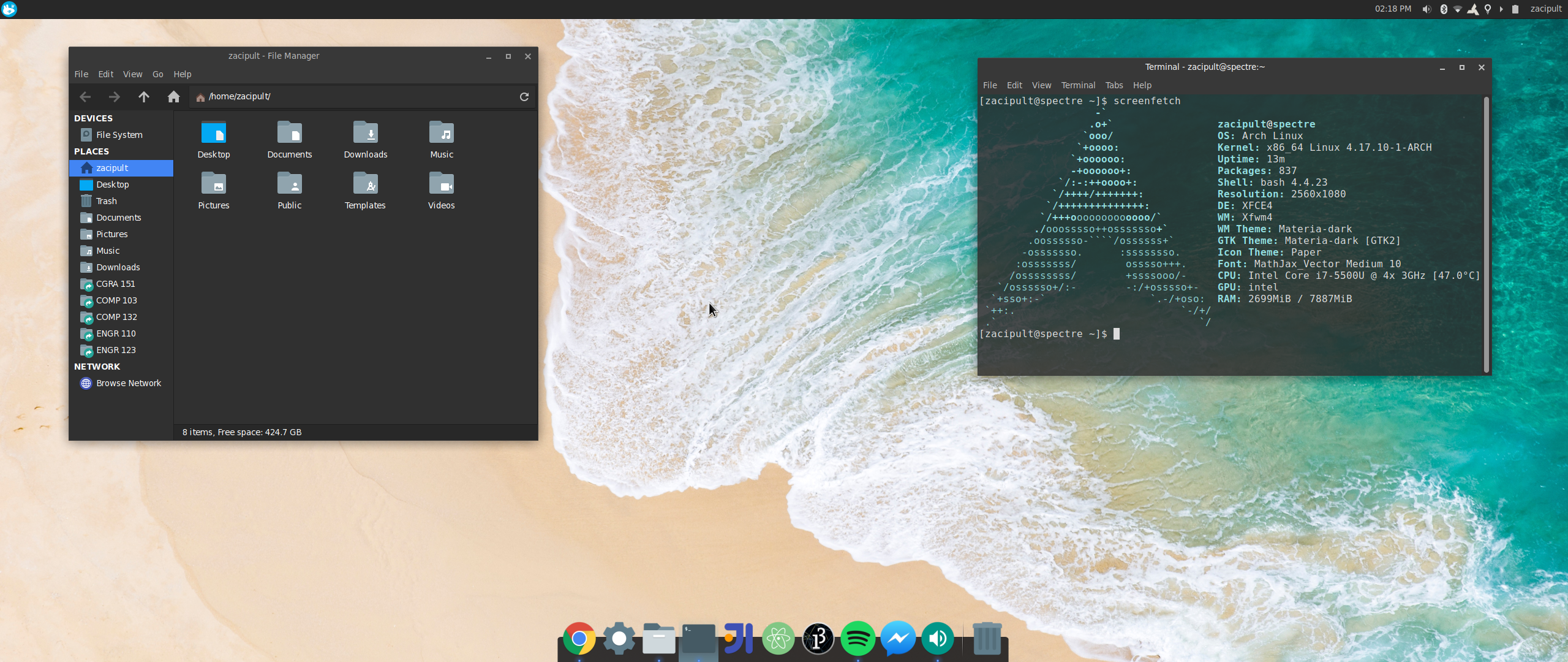The height and width of the screenshot is (662, 1568).
Task: Open the applications menu in the top panel
Action: point(9,9)
